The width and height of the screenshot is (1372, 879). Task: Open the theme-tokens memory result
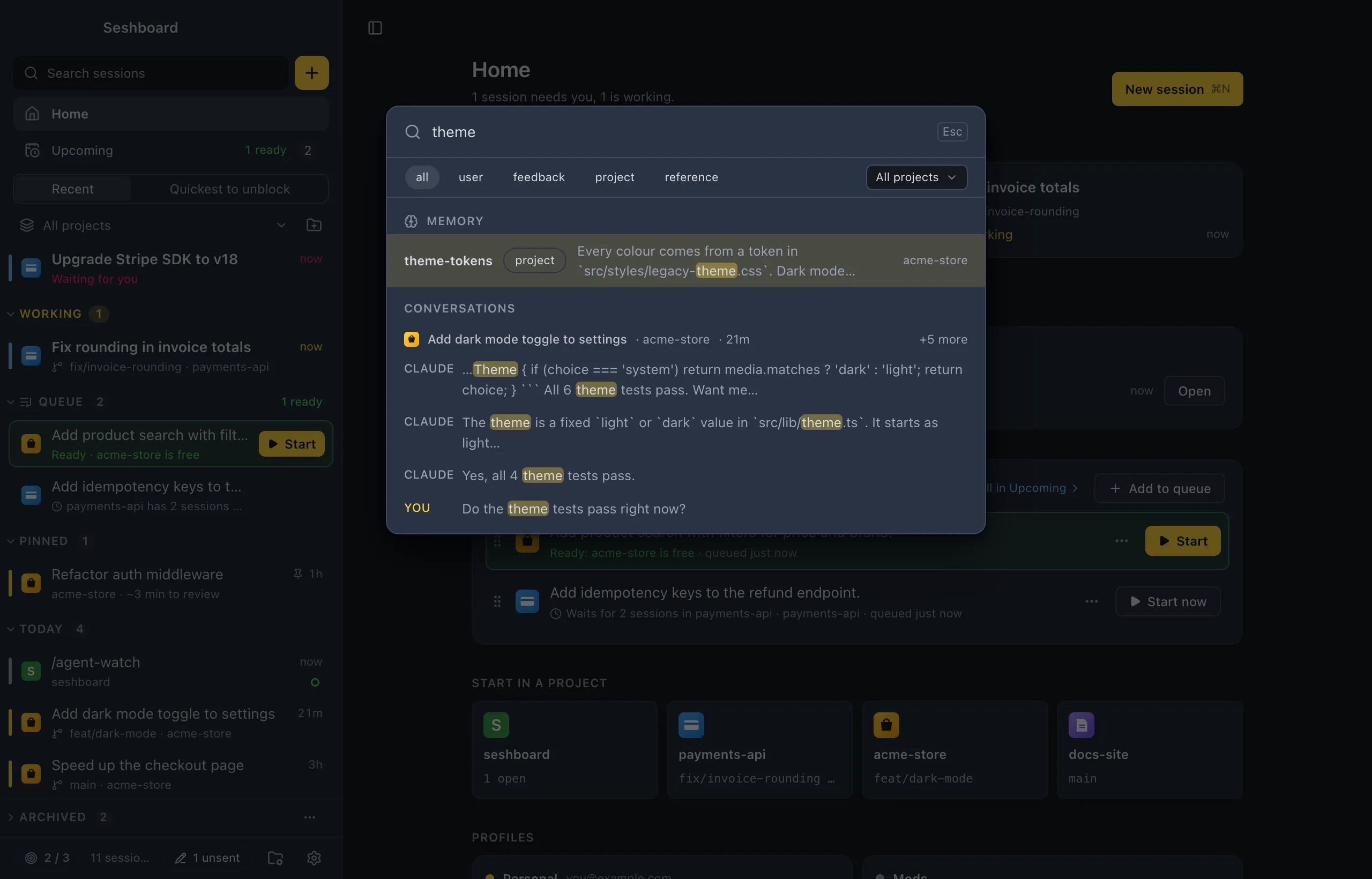(x=685, y=261)
